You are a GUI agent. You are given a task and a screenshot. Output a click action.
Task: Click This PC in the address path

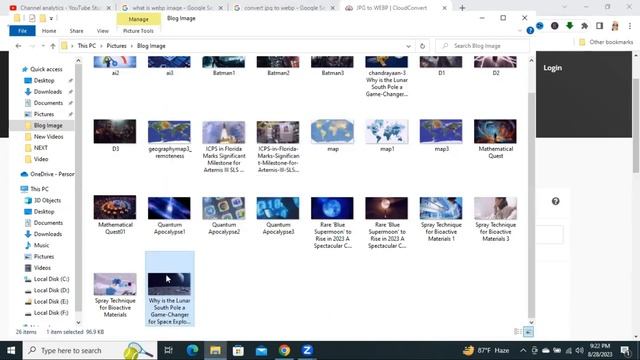tap(87, 46)
